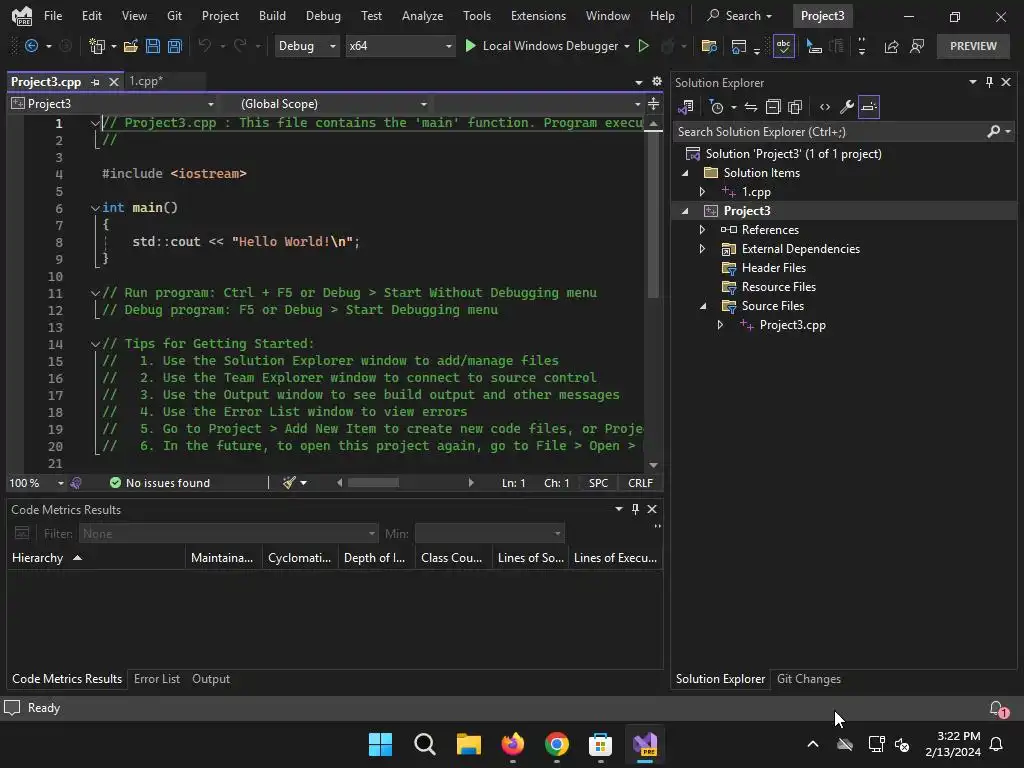Viewport: 1024px width, 768px height.
Task: Click the vertical scrollbar thumb in editor
Action: 653,214
